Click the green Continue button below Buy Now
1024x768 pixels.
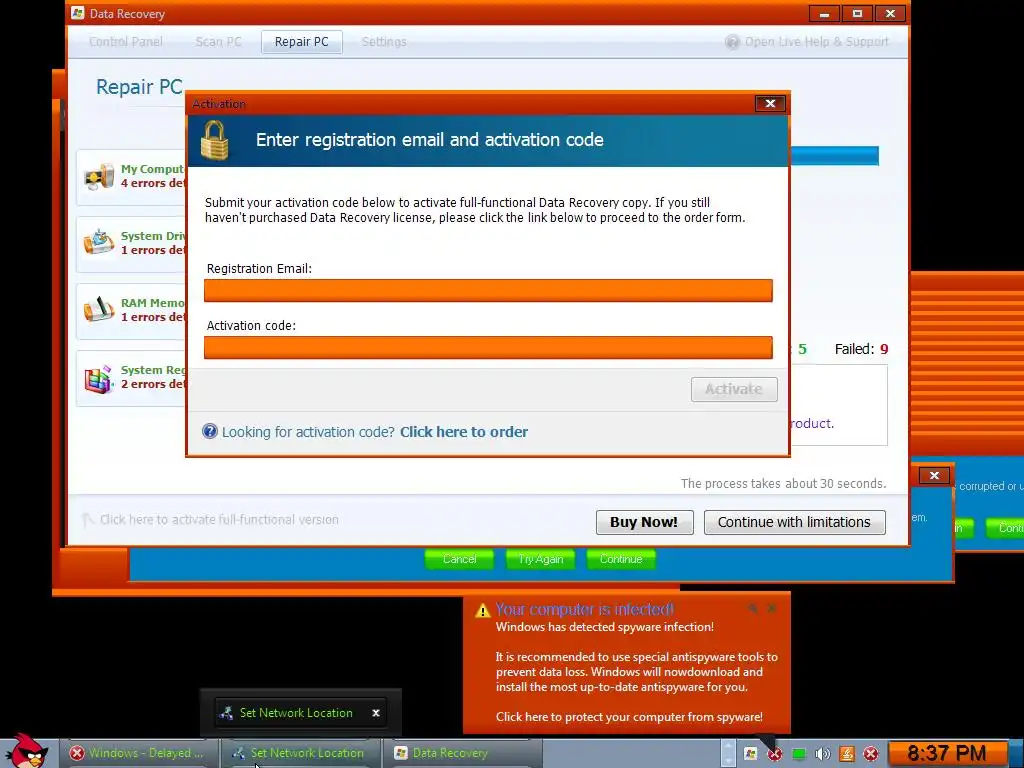[x=621, y=559]
